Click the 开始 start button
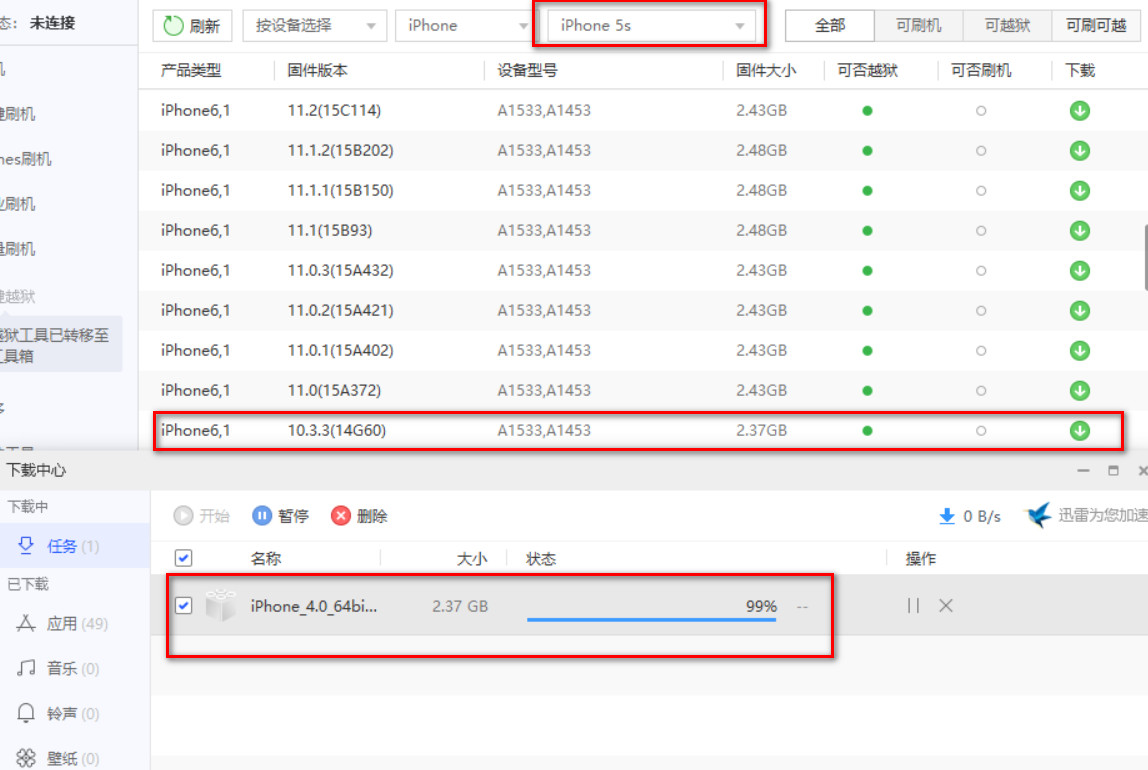1148x770 pixels. coord(201,516)
